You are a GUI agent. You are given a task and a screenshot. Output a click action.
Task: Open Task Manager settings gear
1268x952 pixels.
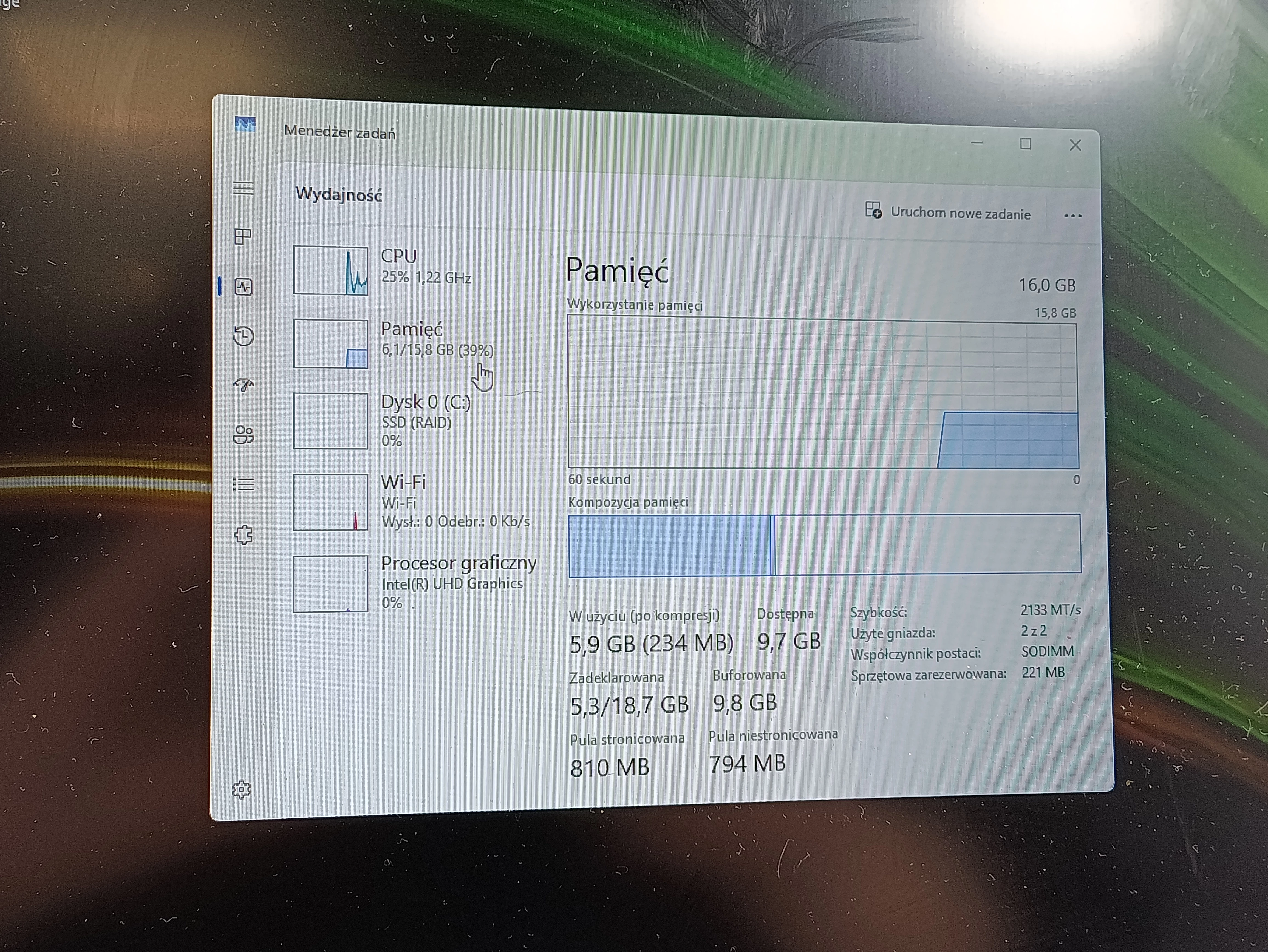click(241, 789)
